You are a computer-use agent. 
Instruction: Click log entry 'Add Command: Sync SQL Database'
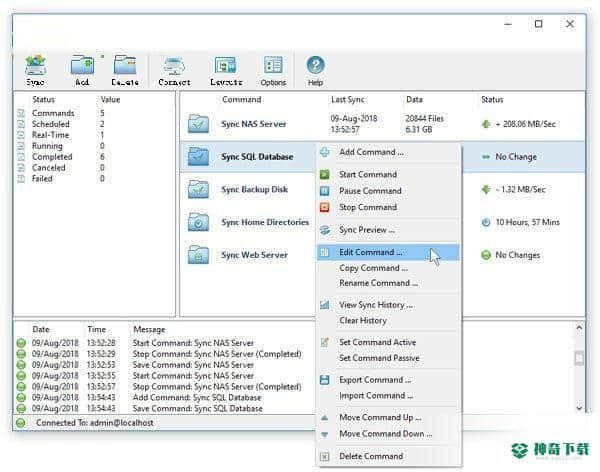pos(197,397)
